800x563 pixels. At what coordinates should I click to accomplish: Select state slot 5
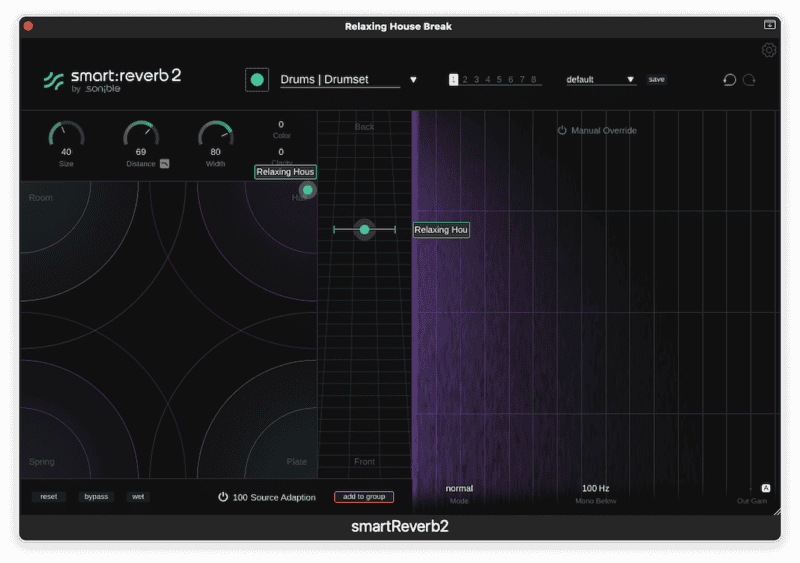coord(499,80)
